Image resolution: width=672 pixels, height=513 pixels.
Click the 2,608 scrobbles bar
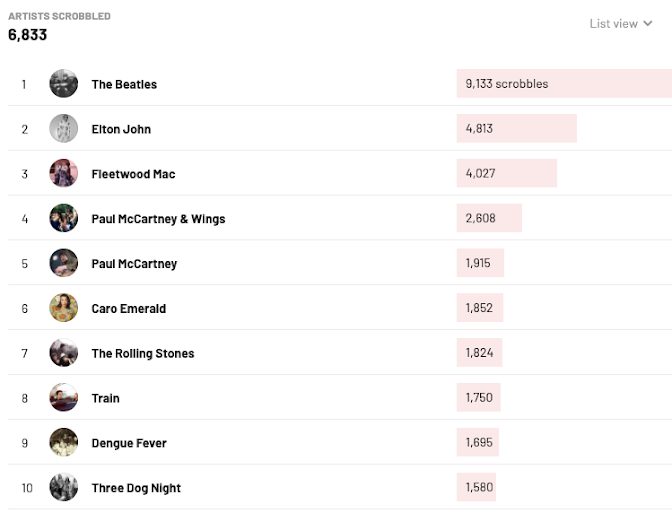point(489,219)
